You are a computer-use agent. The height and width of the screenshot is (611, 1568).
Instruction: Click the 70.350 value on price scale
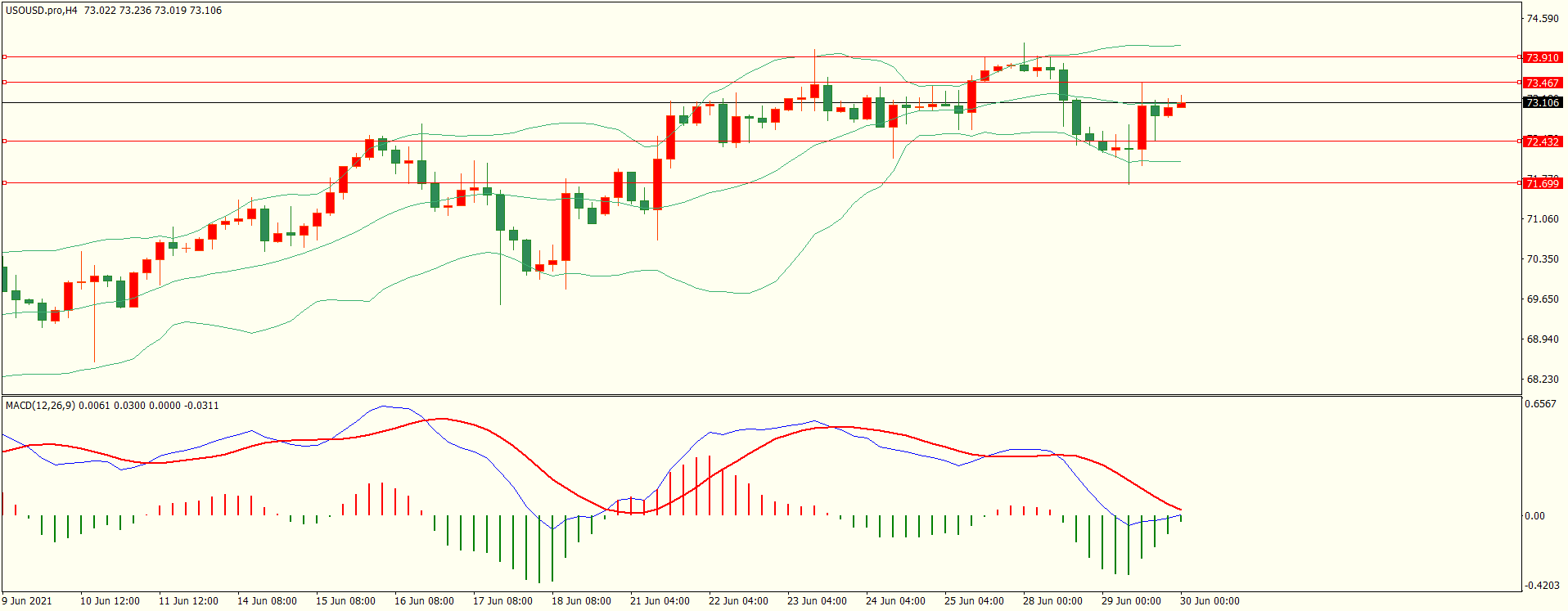pos(1543,259)
